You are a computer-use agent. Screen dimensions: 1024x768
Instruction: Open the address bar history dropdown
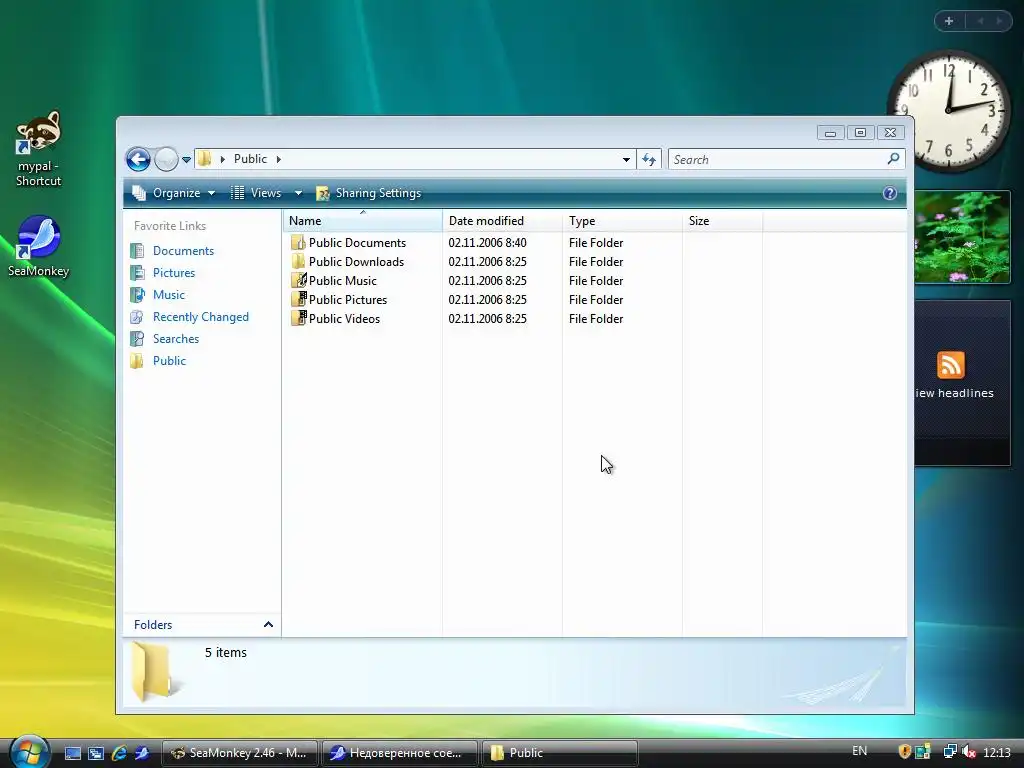click(x=626, y=159)
